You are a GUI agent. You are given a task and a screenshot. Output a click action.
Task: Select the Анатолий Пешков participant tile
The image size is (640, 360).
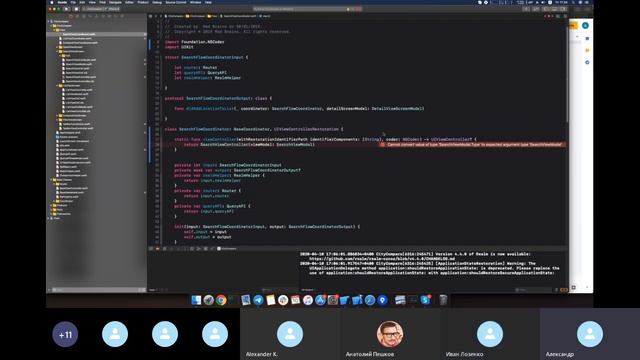point(390,334)
